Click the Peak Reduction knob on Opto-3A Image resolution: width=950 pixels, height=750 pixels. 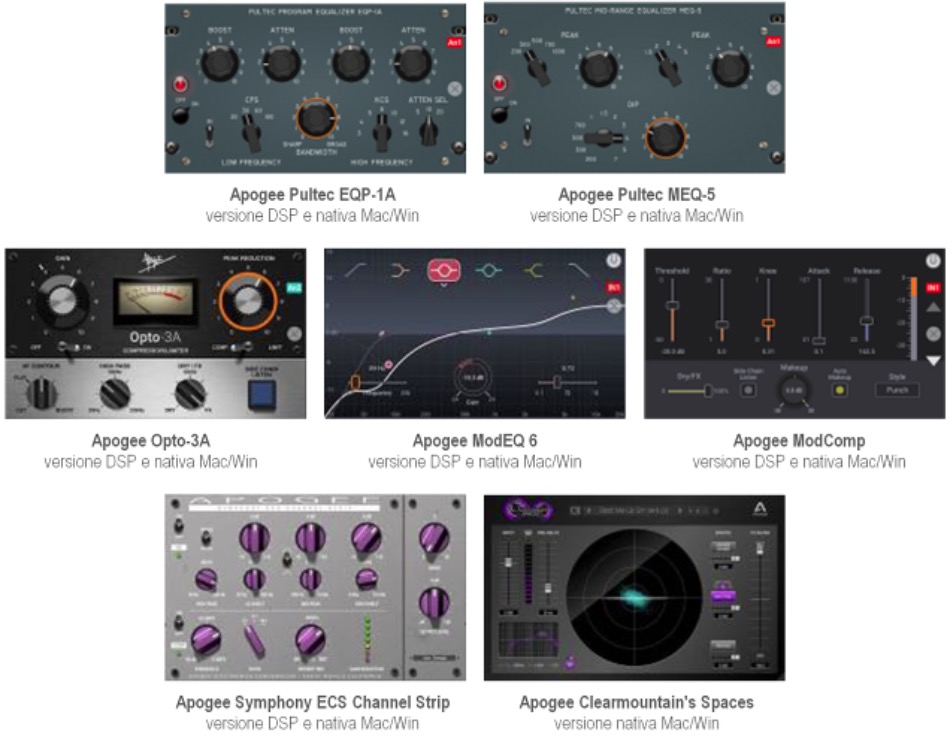coord(248,301)
